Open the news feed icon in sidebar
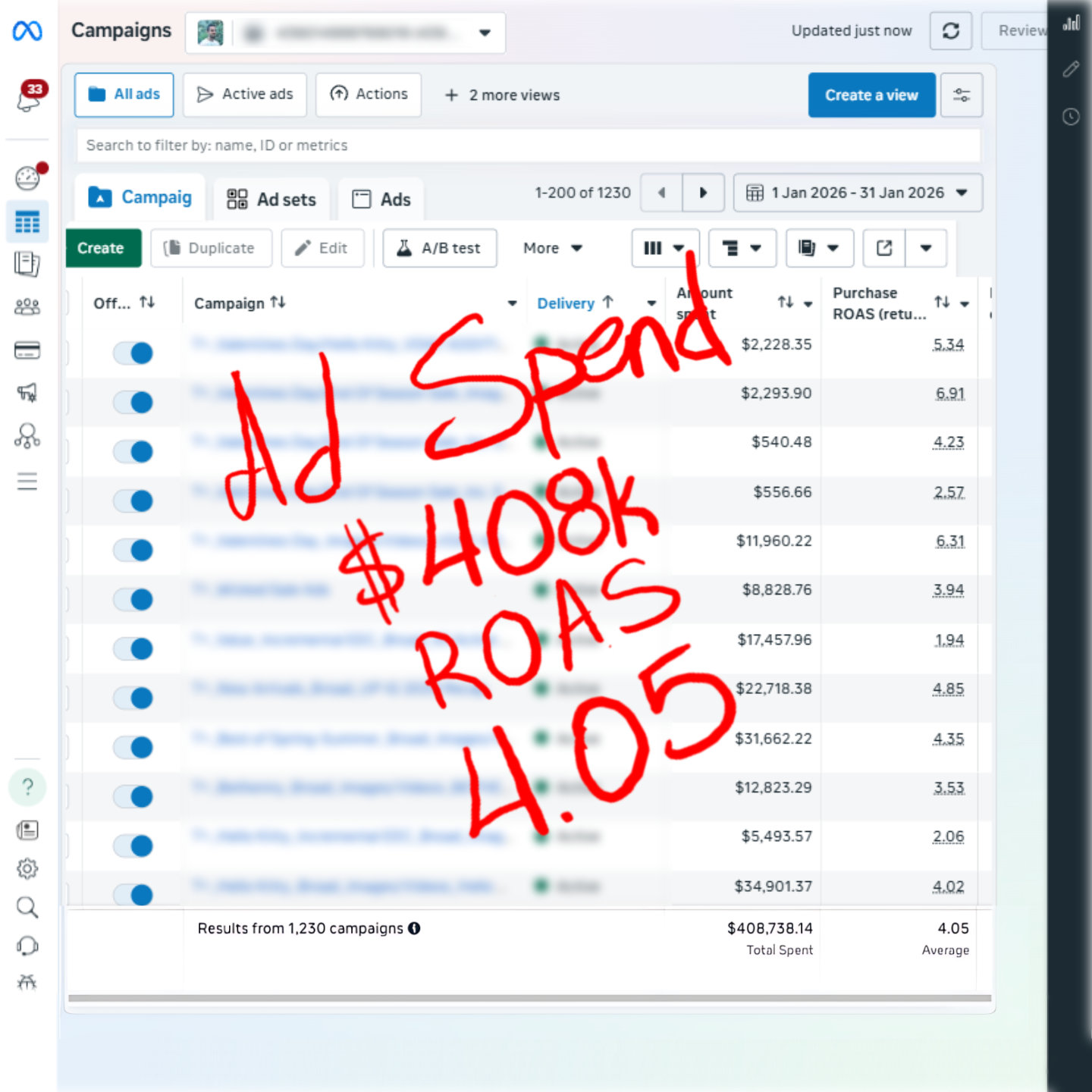Screen dimensions: 1092x1092 click(27, 830)
